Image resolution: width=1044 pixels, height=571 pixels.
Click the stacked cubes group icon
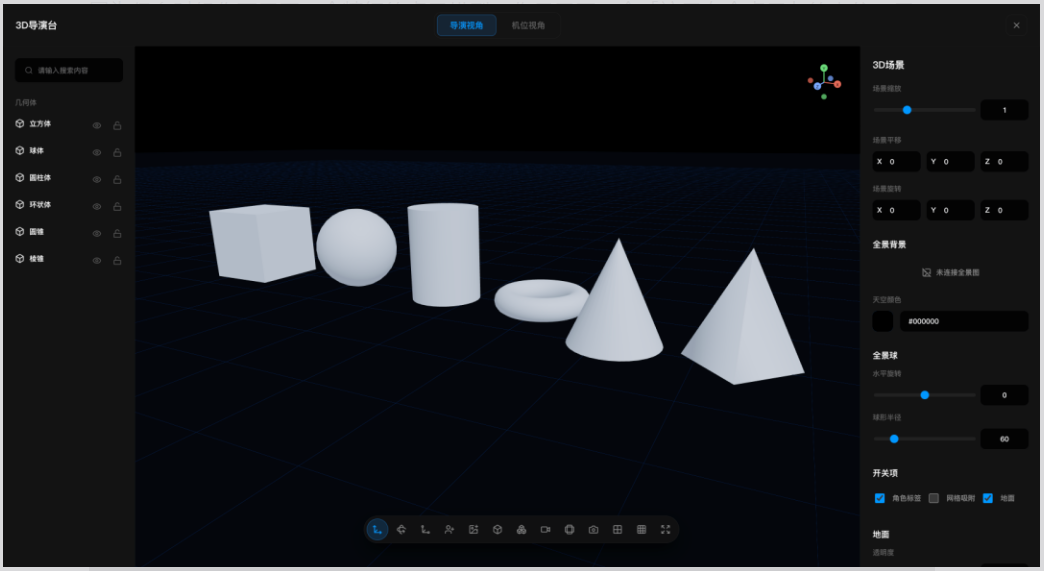click(521, 530)
